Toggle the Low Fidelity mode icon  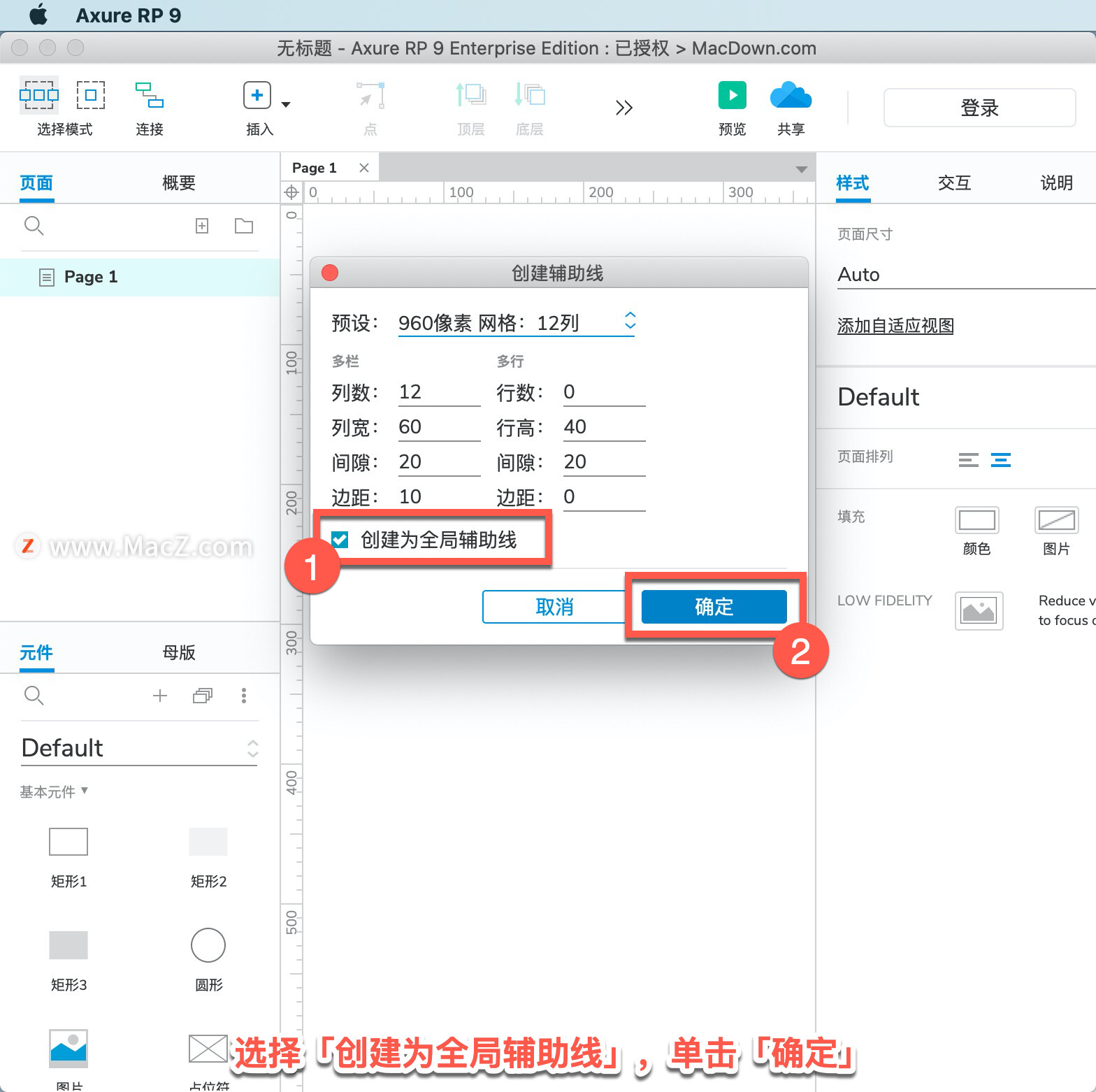pyautogui.click(x=979, y=611)
